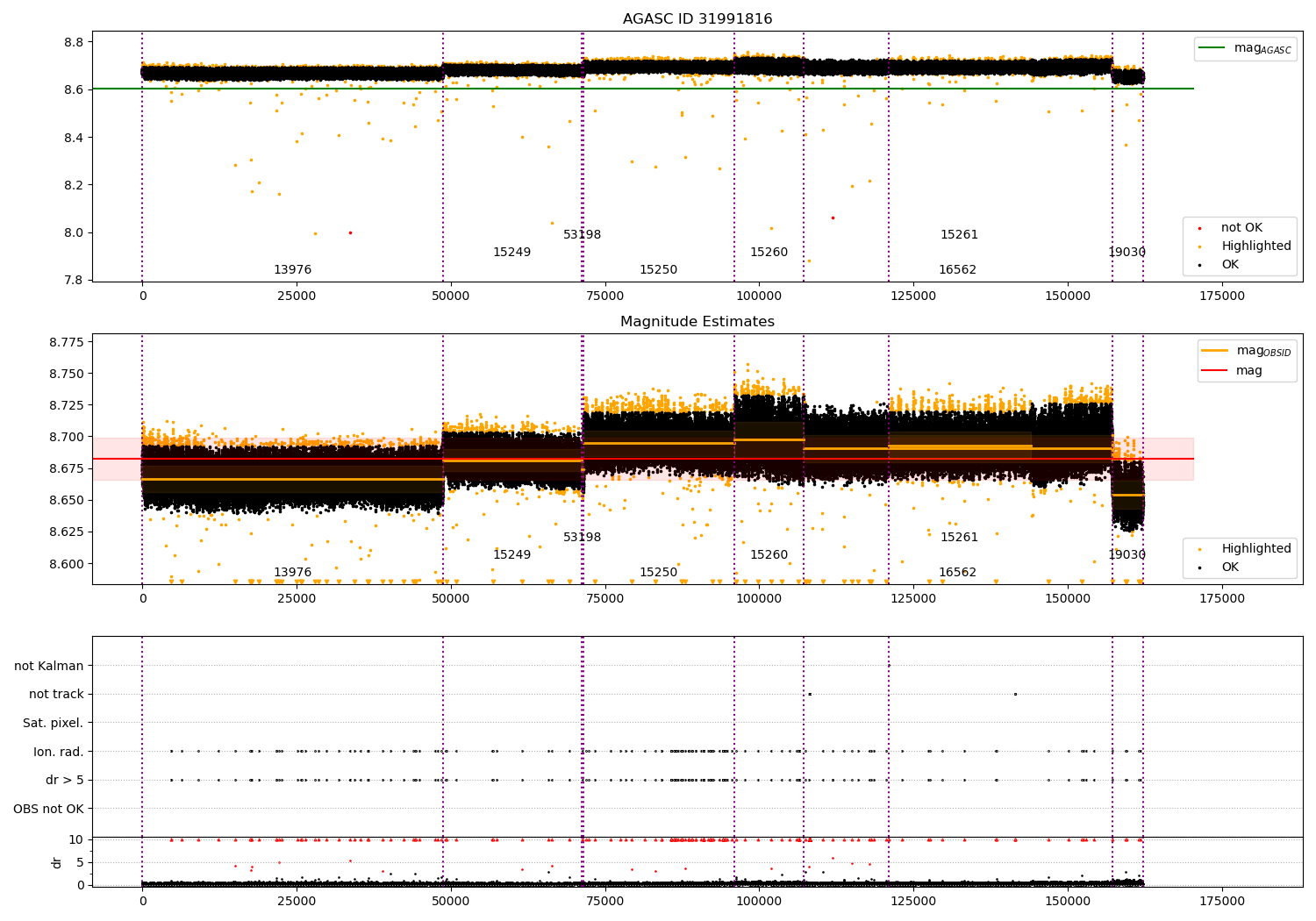Click the orange line sample in mag OBSID legend

(1215, 350)
